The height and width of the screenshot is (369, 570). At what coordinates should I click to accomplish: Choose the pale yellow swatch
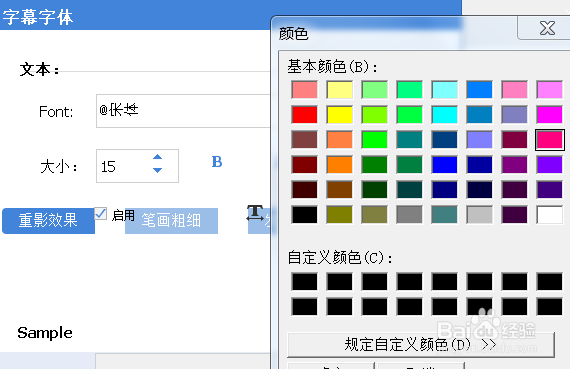point(340,90)
